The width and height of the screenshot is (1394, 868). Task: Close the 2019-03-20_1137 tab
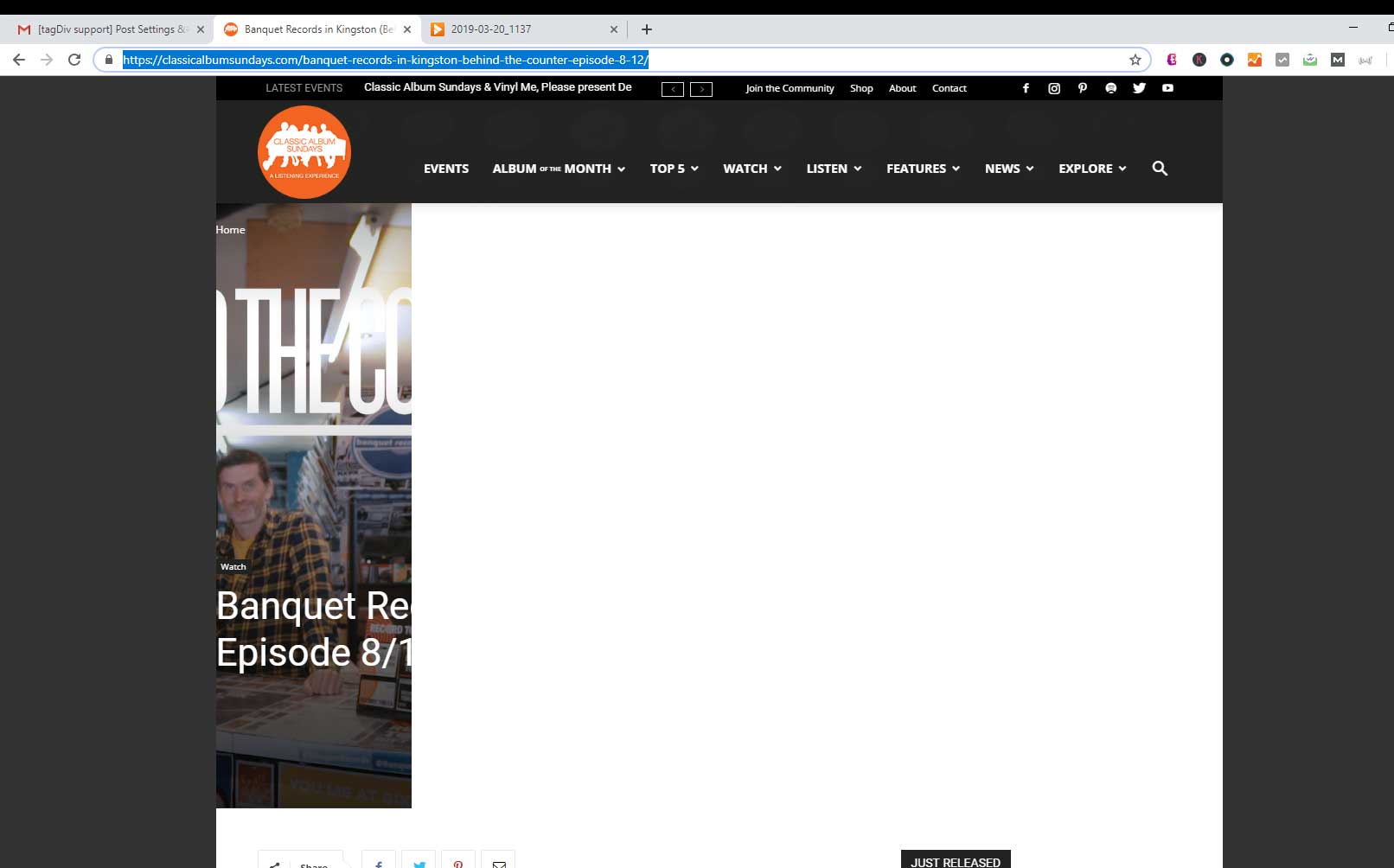tap(614, 29)
